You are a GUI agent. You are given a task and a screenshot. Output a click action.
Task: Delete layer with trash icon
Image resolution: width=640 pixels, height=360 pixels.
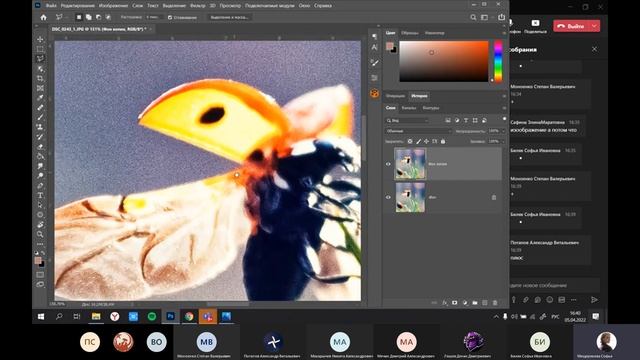pos(495,303)
